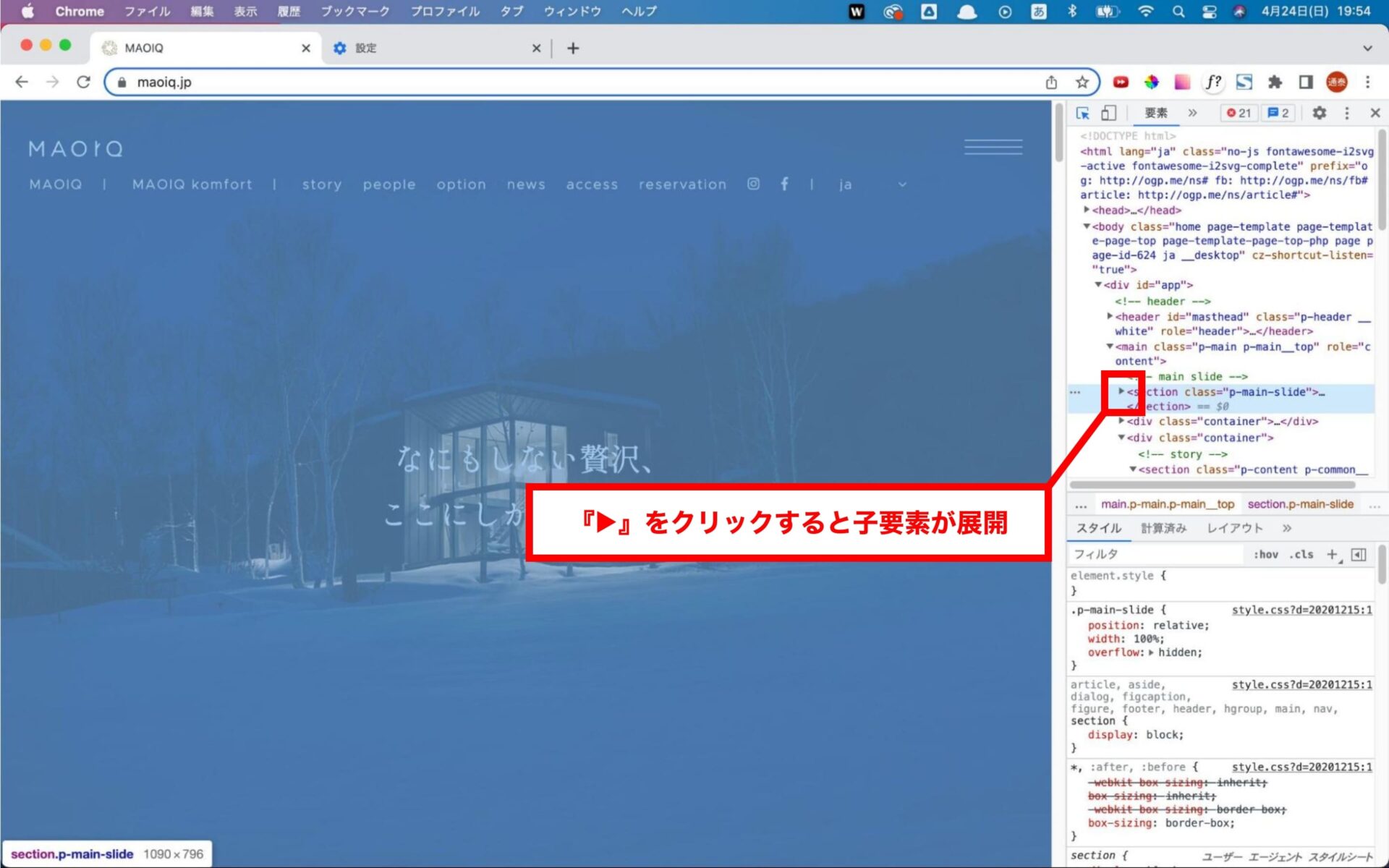This screenshot has height=868, width=1389.
Task: Open the ブックマーク menu in menu bar
Action: coord(355,12)
